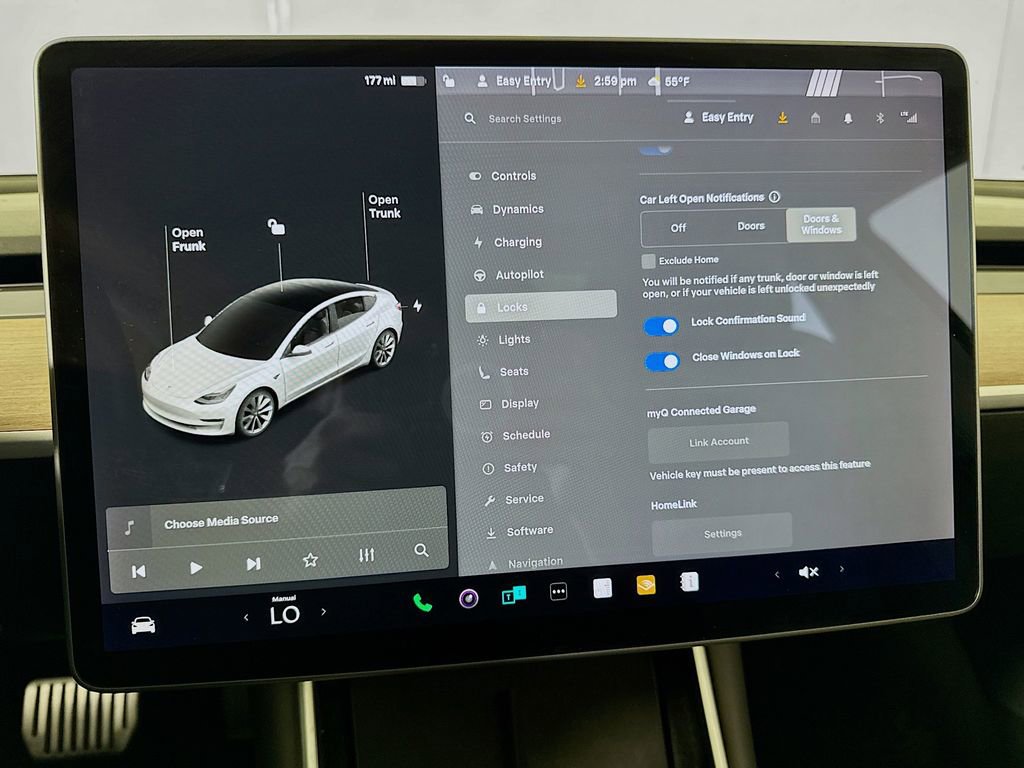
Task: Open notifications via the bell icon
Action: point(848,118)
